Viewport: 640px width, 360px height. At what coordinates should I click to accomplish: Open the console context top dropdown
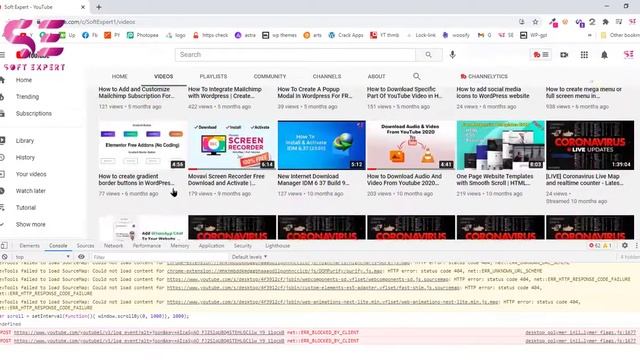tap(42, 257)
